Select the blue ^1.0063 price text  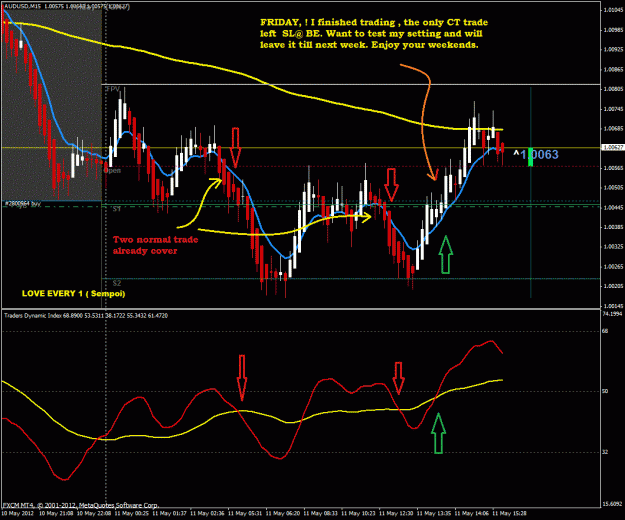pos(536,155)
